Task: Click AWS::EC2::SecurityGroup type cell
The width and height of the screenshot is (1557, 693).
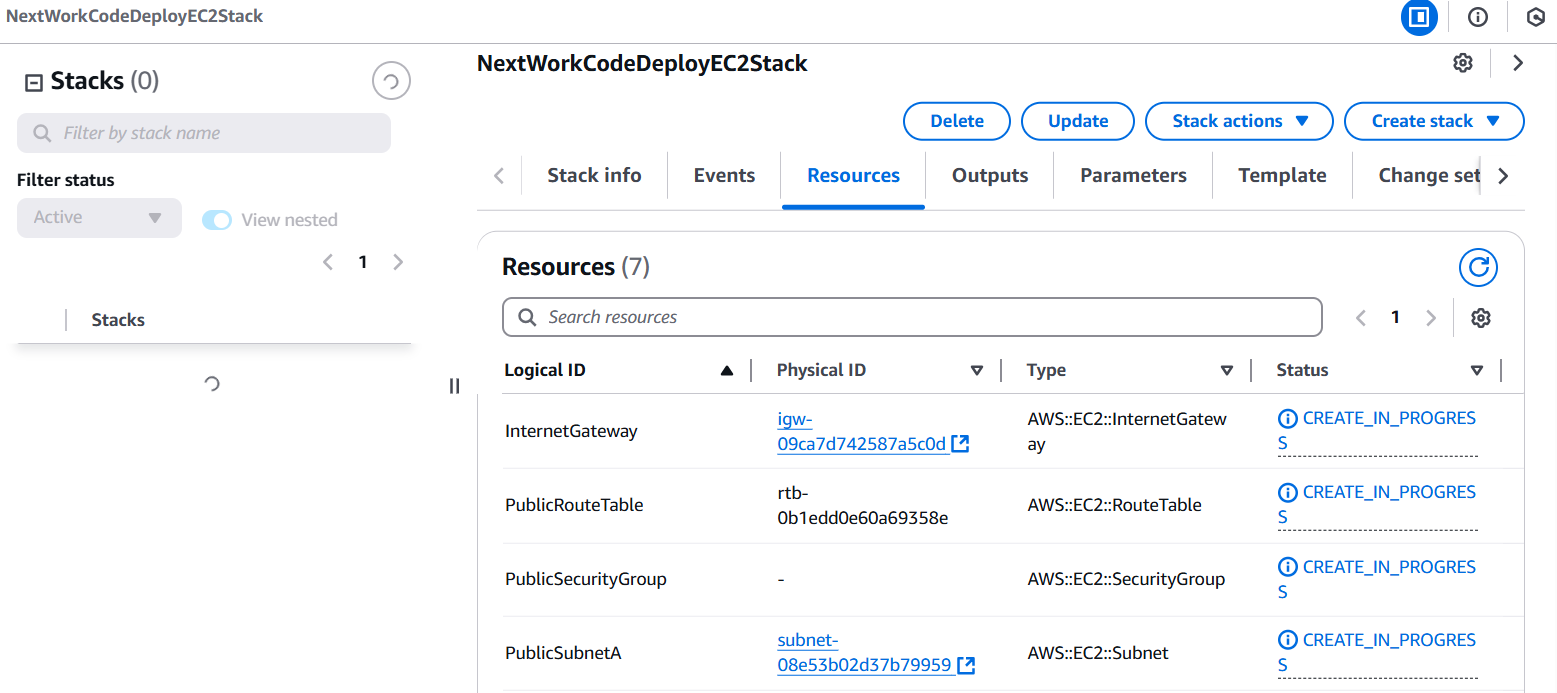Action: (x=1126, y=579)
